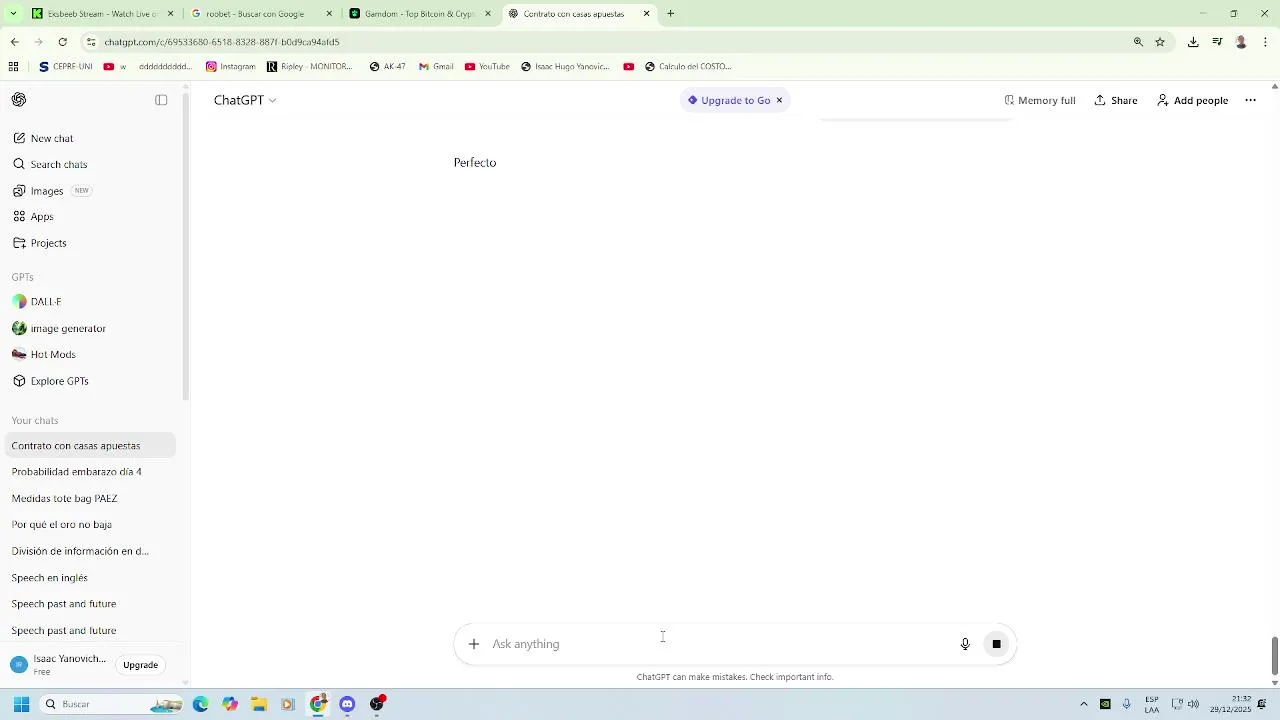Open chat 'Contrato con casas apuestas'
1280x720 pixels.
coord(90,446)
